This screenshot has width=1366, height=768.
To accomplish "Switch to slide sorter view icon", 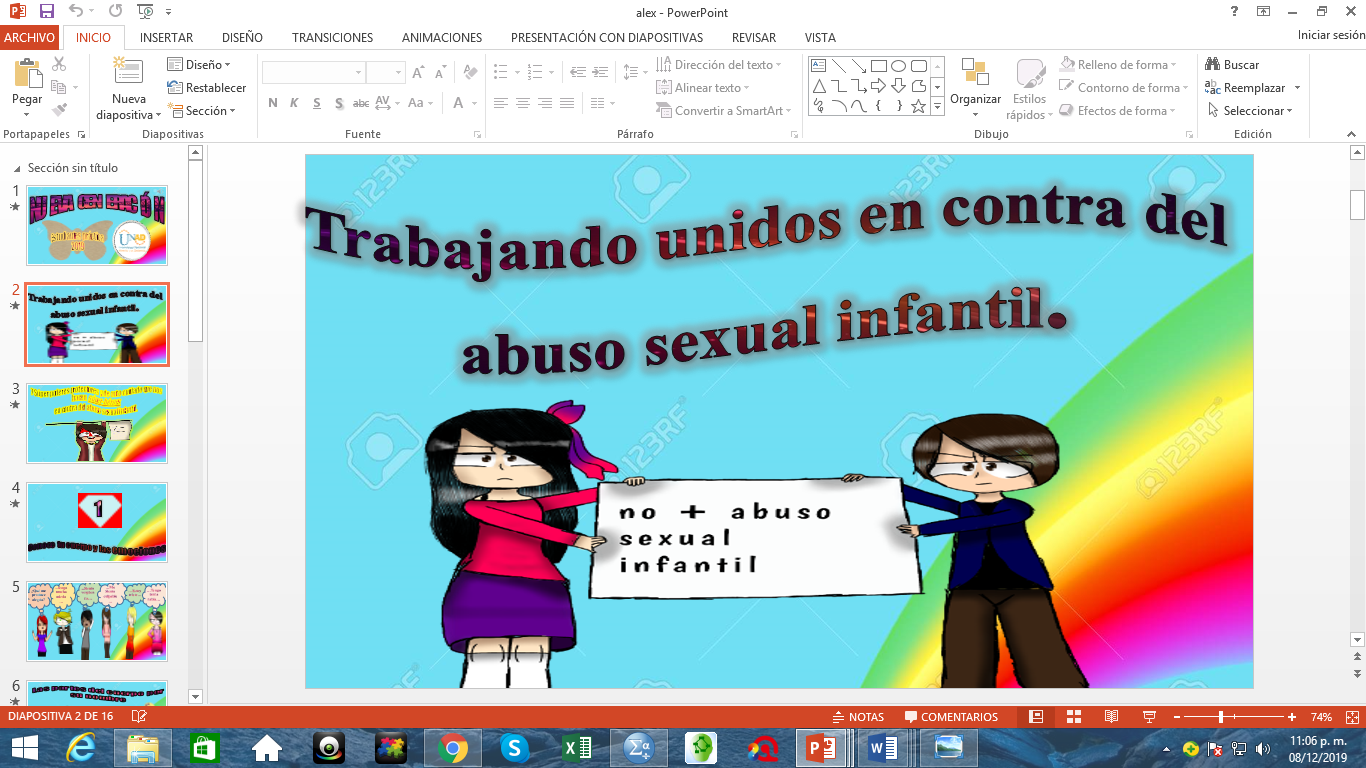I will 1074,717.
